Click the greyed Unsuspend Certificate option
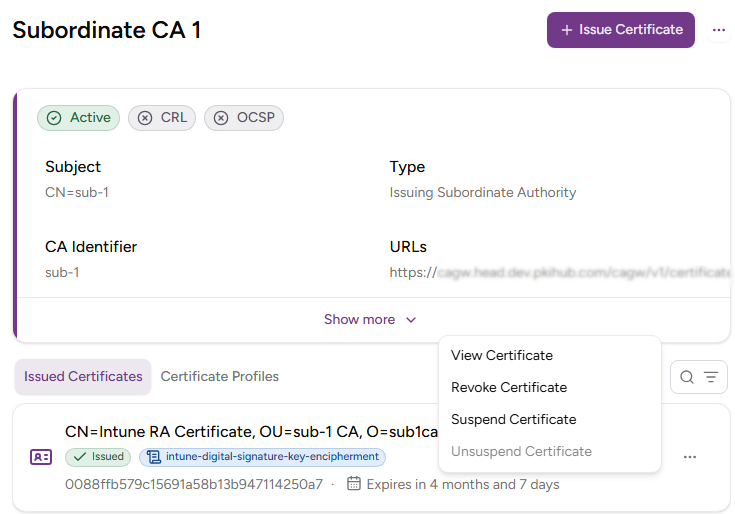 pos(521,451)
